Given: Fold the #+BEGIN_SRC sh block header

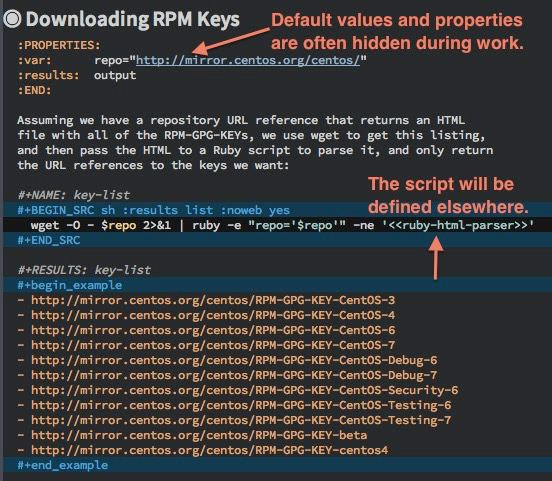Looking at the screenshot, I should 154,210.
